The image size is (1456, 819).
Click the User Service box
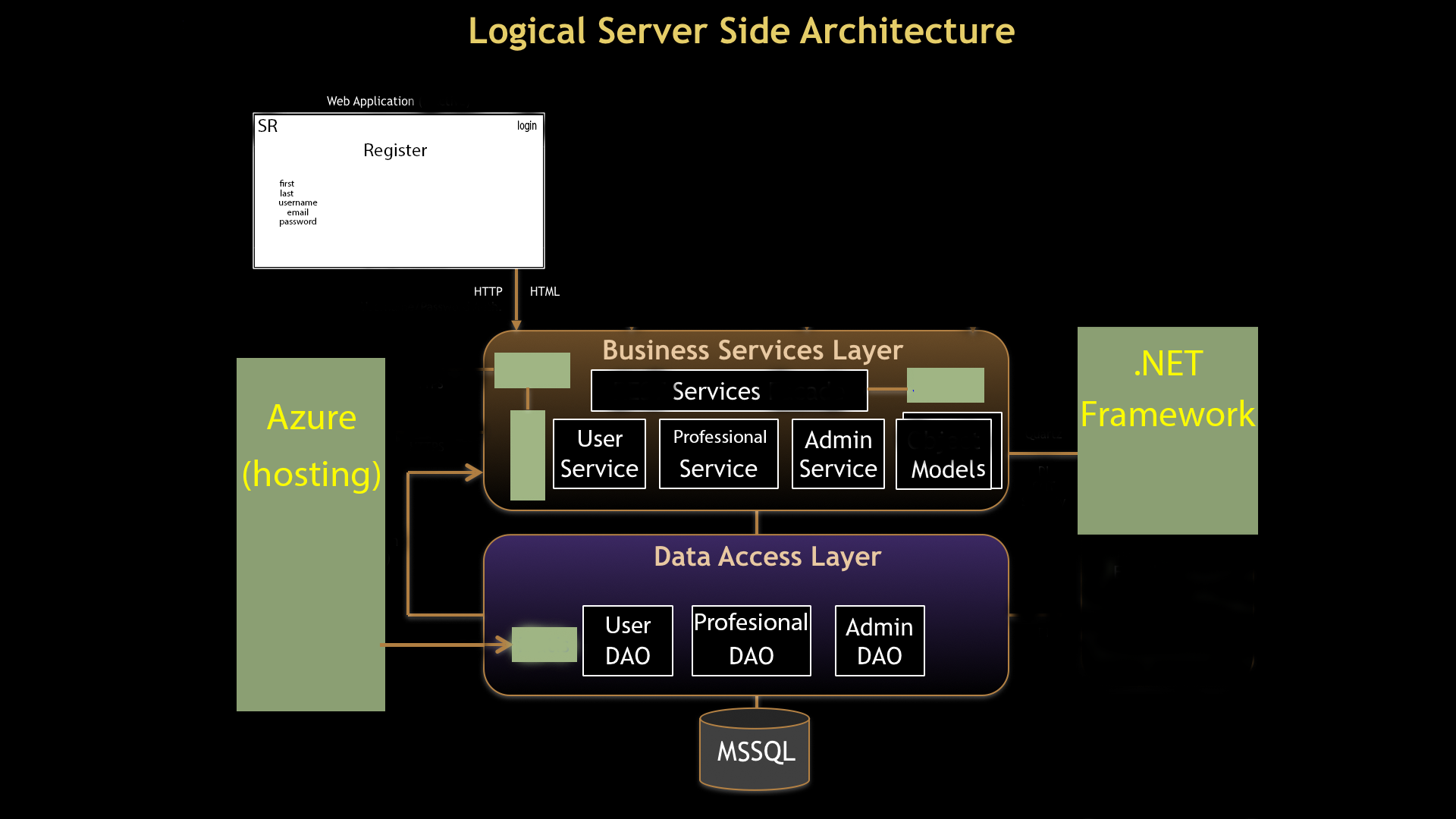[599, 453]
